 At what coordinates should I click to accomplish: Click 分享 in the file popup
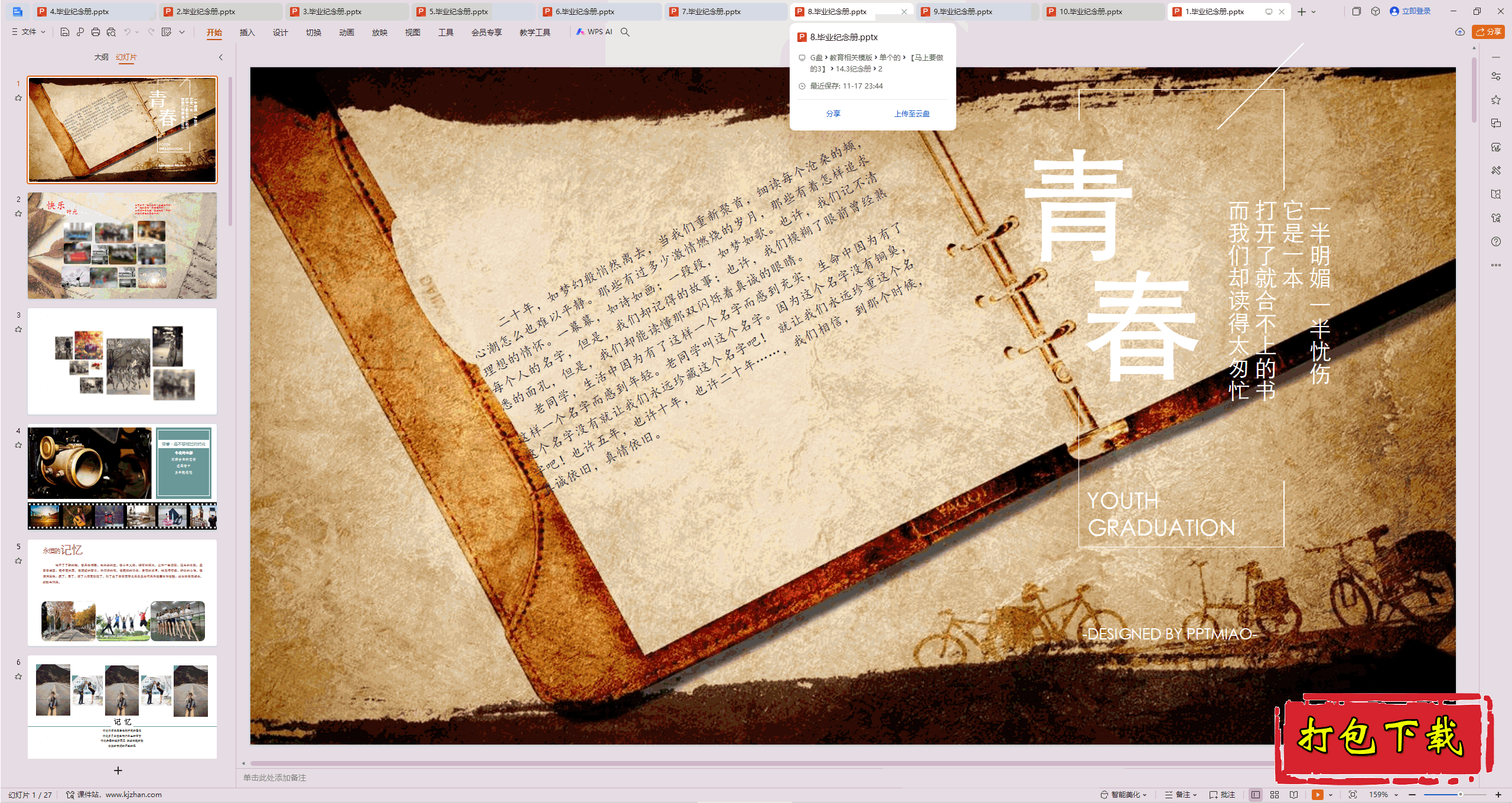click(x=833, y=114)
